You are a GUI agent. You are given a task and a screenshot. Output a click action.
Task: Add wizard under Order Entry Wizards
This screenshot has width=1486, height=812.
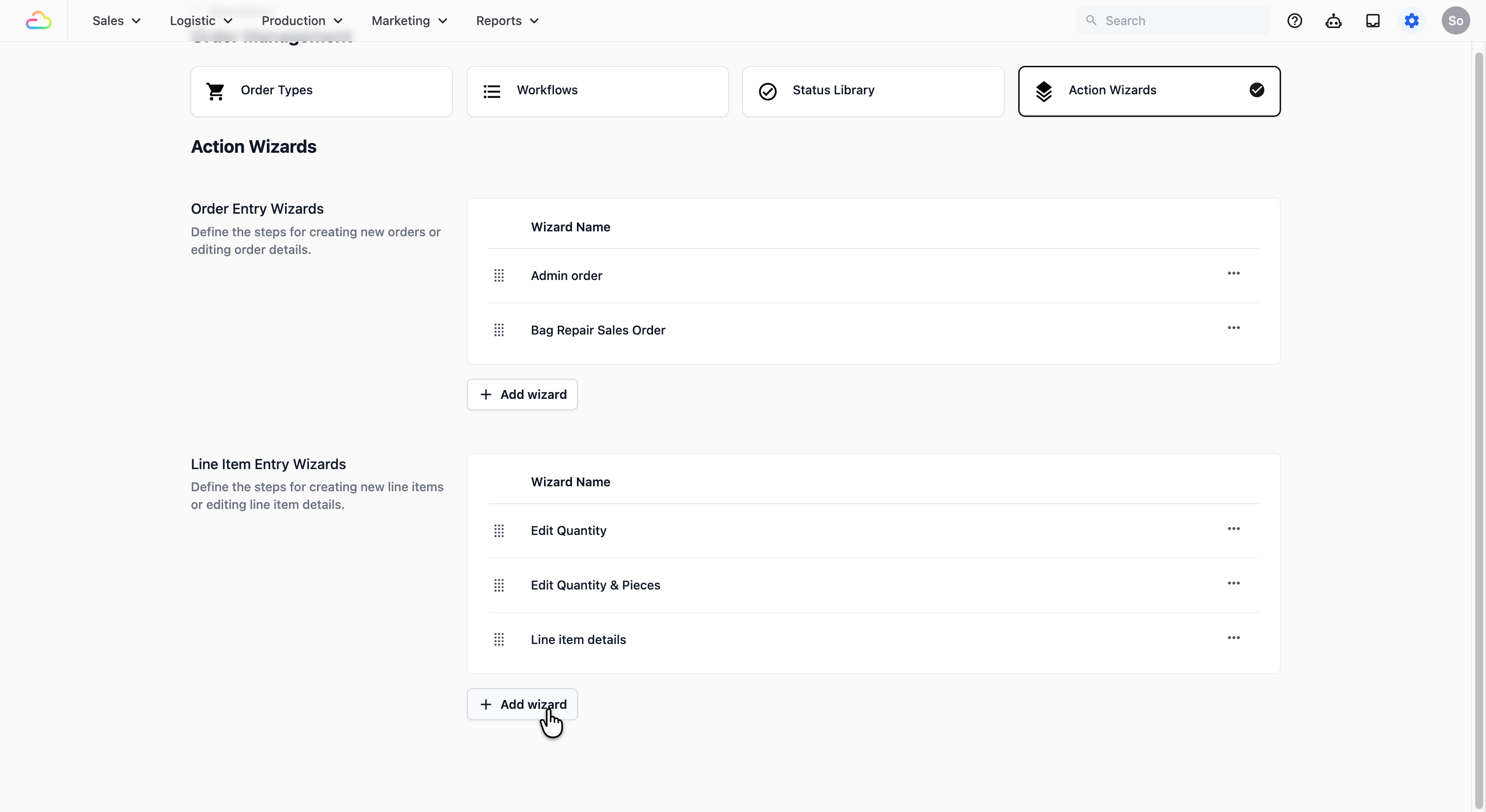point(522,394)
